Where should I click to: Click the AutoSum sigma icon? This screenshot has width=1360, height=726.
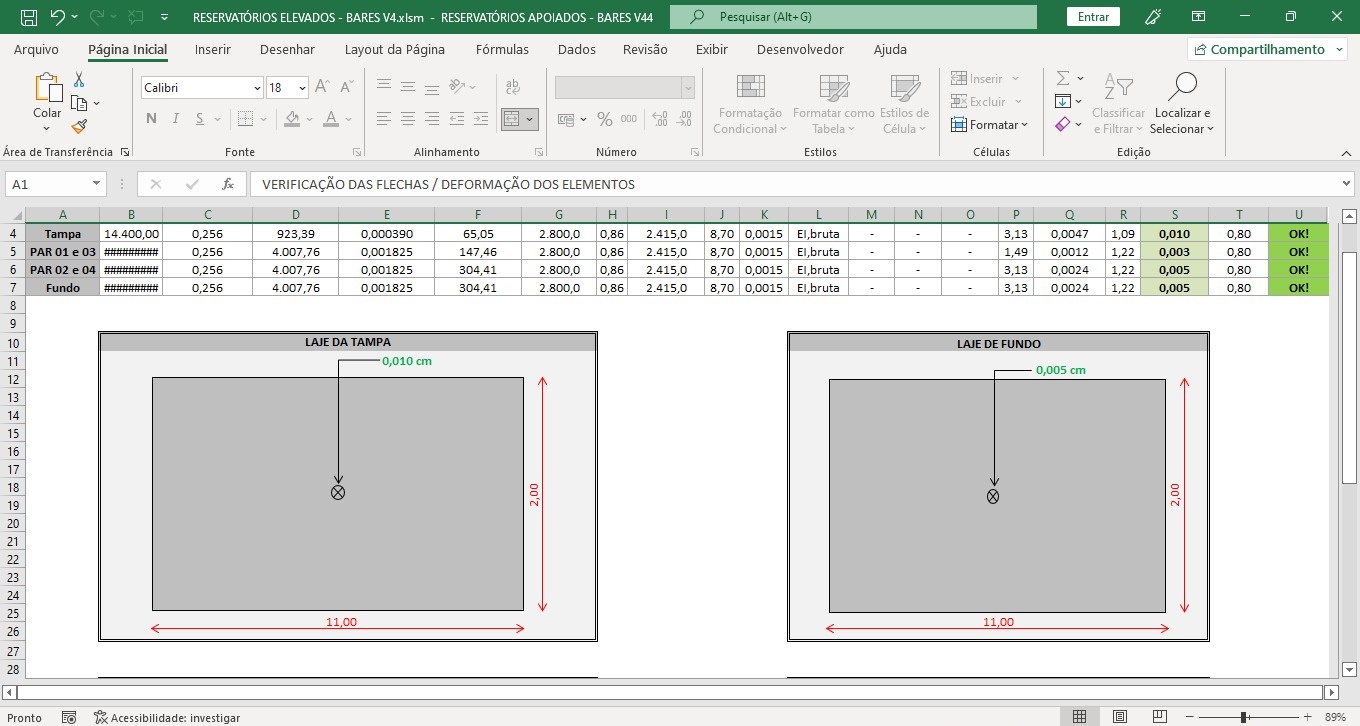[x=1063, y=78]
